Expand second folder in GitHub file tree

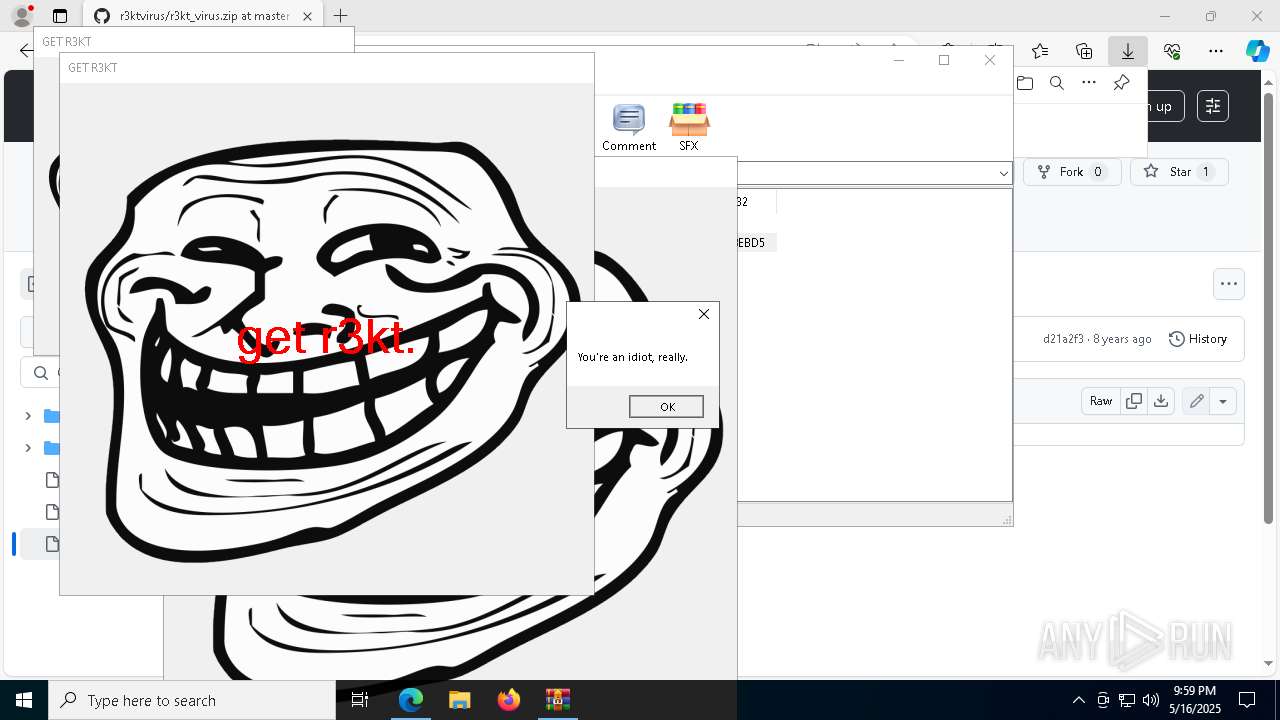pyautogui.click(x=28, y=448)
